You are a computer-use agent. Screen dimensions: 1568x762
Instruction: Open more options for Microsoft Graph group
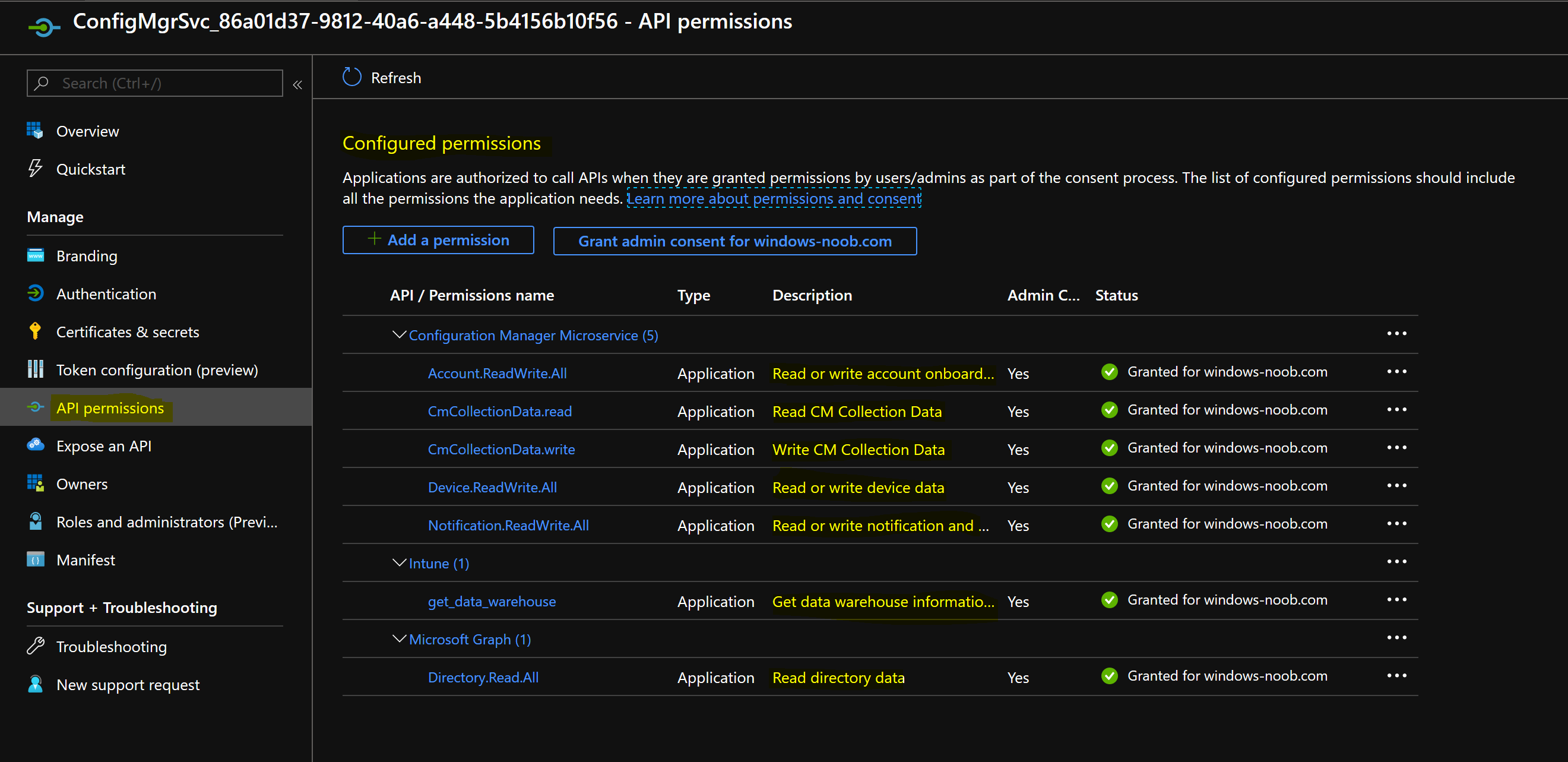coord(1396,638)
